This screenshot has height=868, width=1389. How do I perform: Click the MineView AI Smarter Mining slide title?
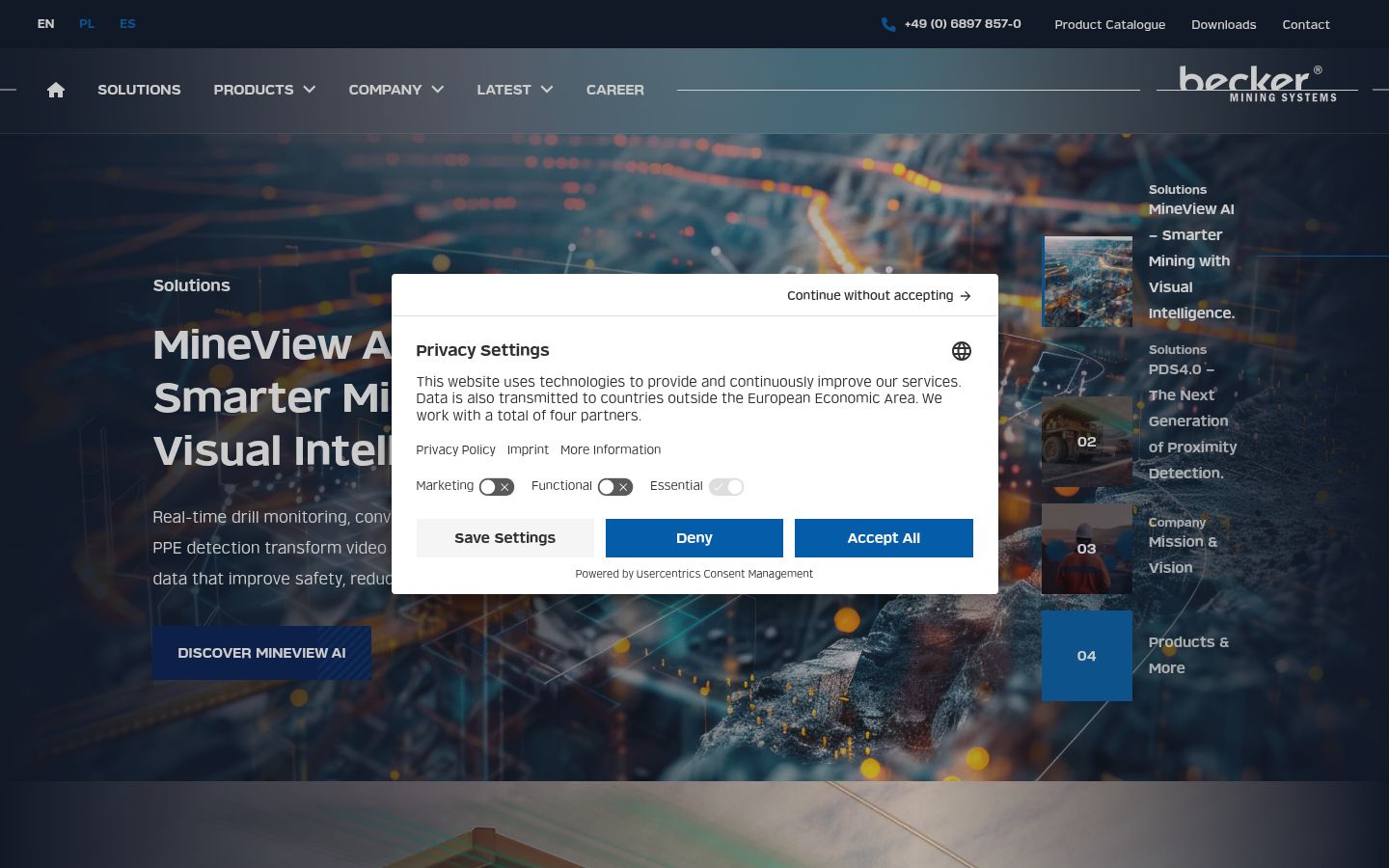pyautogui.click(x=1191, y=261)
